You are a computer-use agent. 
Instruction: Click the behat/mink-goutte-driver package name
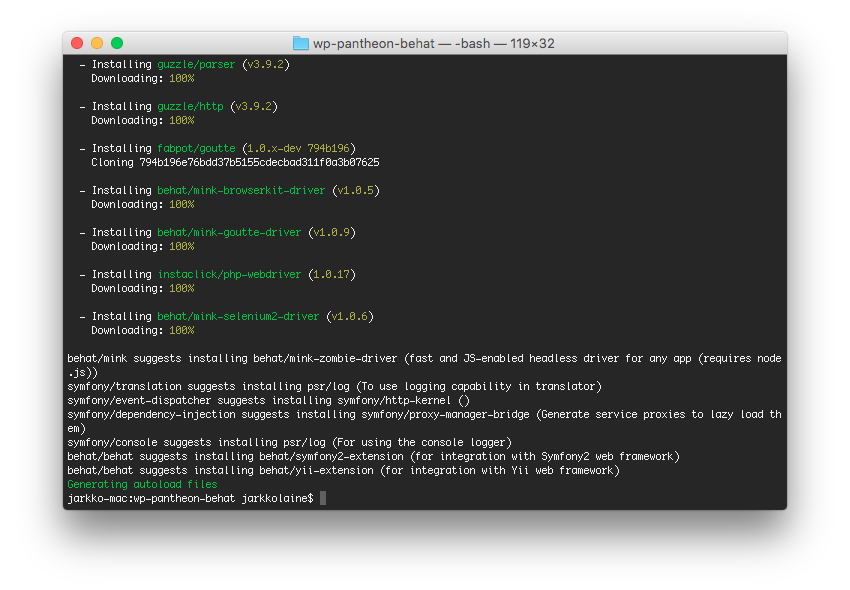click(x=229, y=232)
